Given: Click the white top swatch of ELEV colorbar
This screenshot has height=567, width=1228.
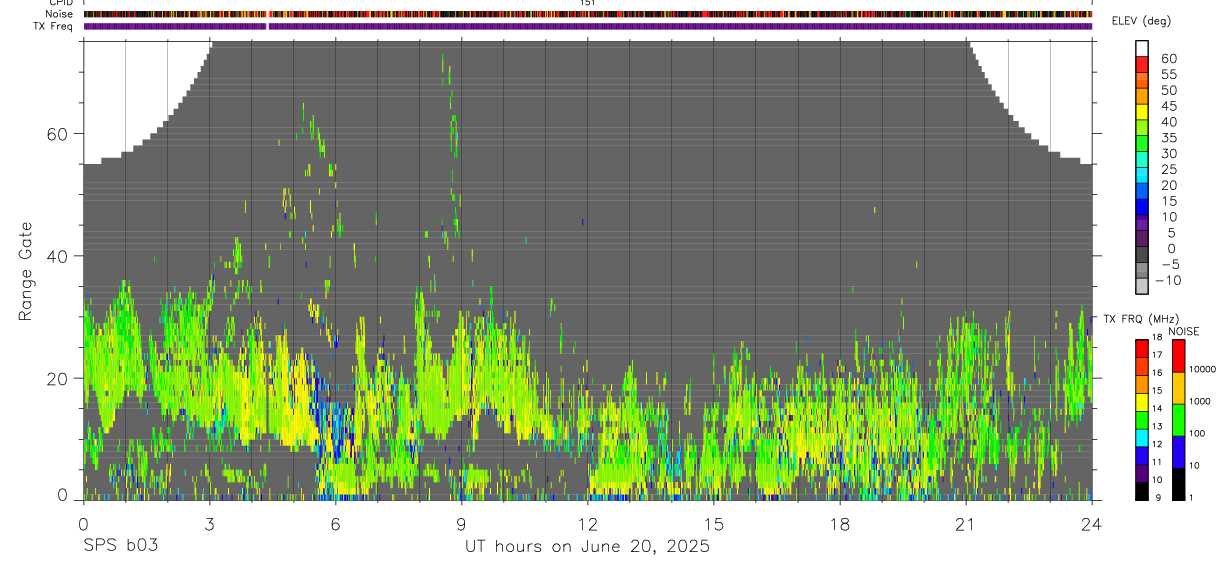Looking at the screenshot, I should tap(1142, 48).
